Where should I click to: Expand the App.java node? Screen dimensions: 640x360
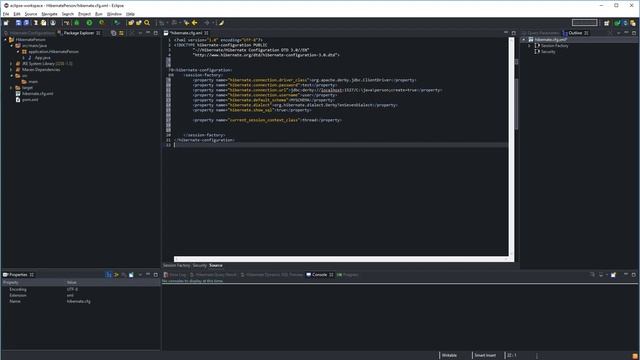click(24, 58)
